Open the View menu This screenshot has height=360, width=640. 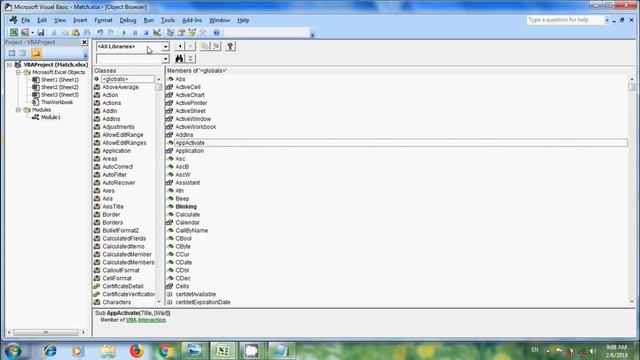(60, 20)
